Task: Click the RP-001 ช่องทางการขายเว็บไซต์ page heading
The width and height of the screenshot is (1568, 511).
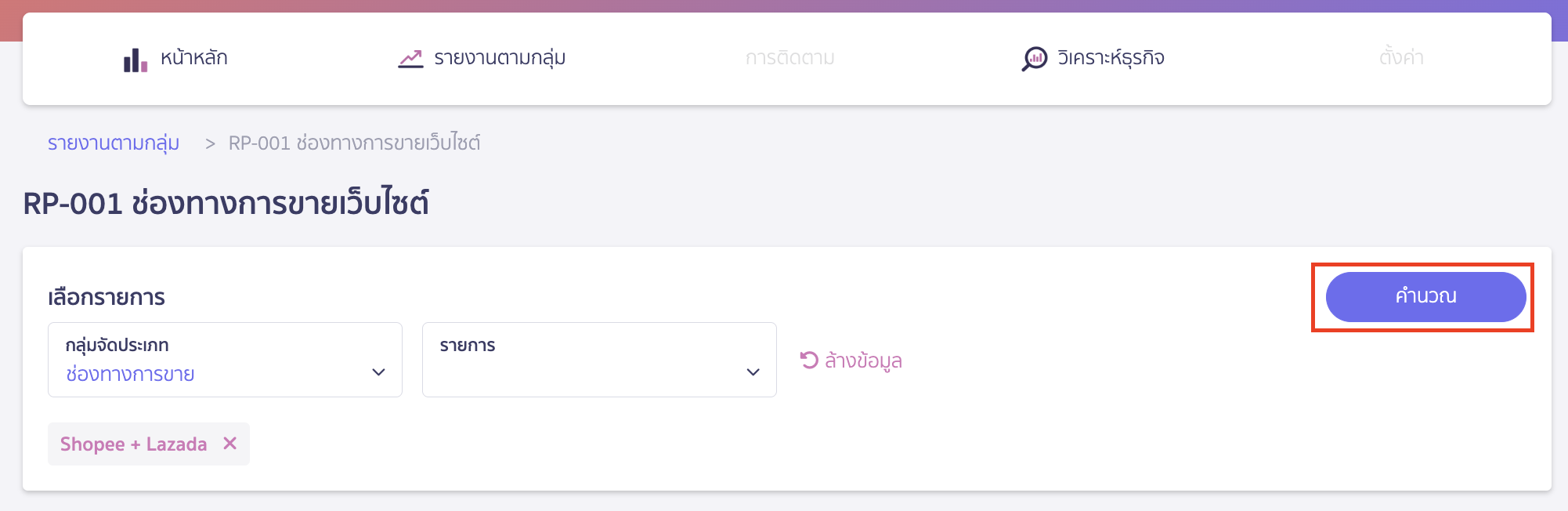Action: point(226,204)
